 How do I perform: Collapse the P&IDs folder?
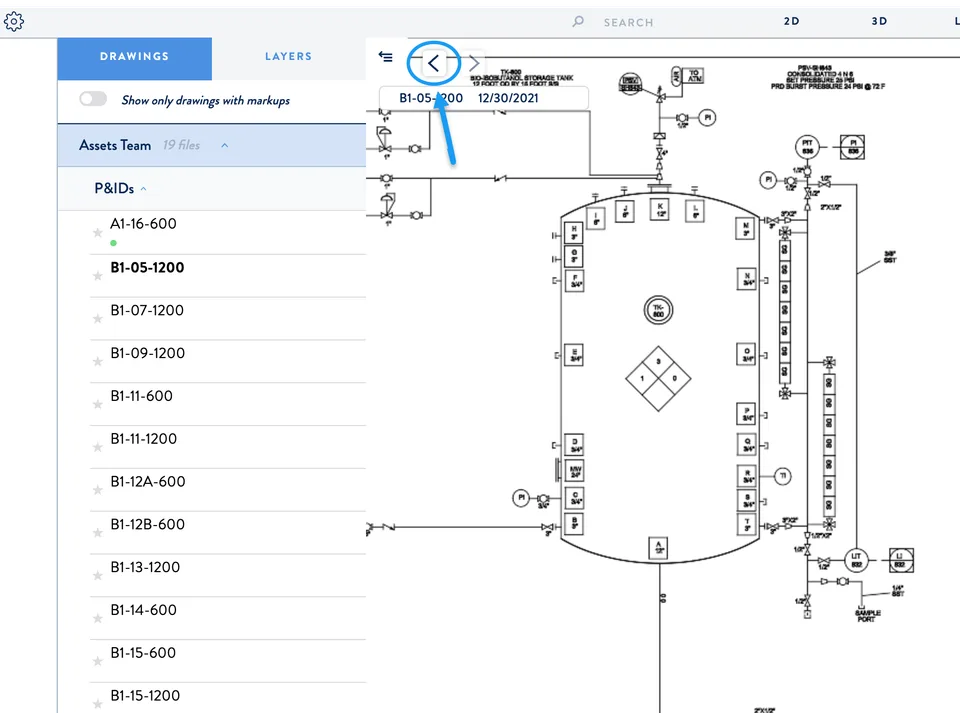click(143, 189)
